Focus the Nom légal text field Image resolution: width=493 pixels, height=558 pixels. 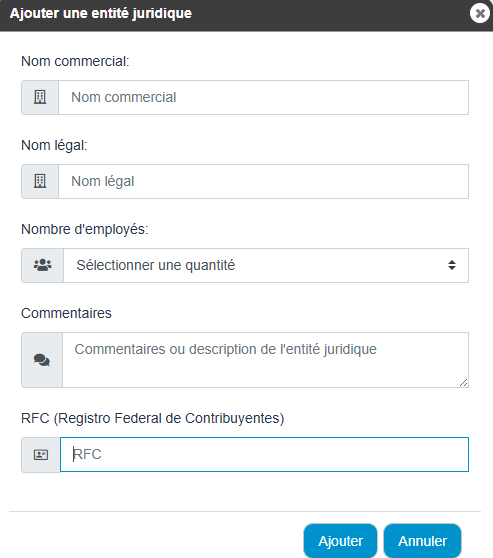pyautogui.click(x=263, y=181)
